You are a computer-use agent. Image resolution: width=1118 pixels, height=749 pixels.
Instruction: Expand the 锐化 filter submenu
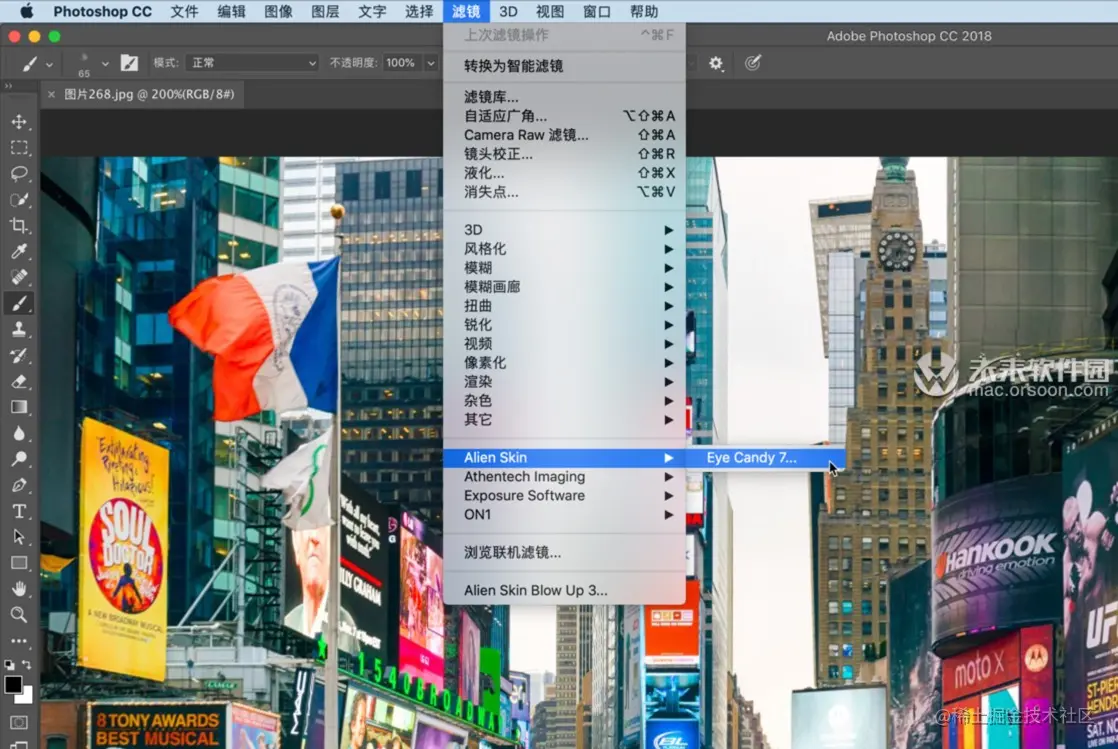click(564, 325)
